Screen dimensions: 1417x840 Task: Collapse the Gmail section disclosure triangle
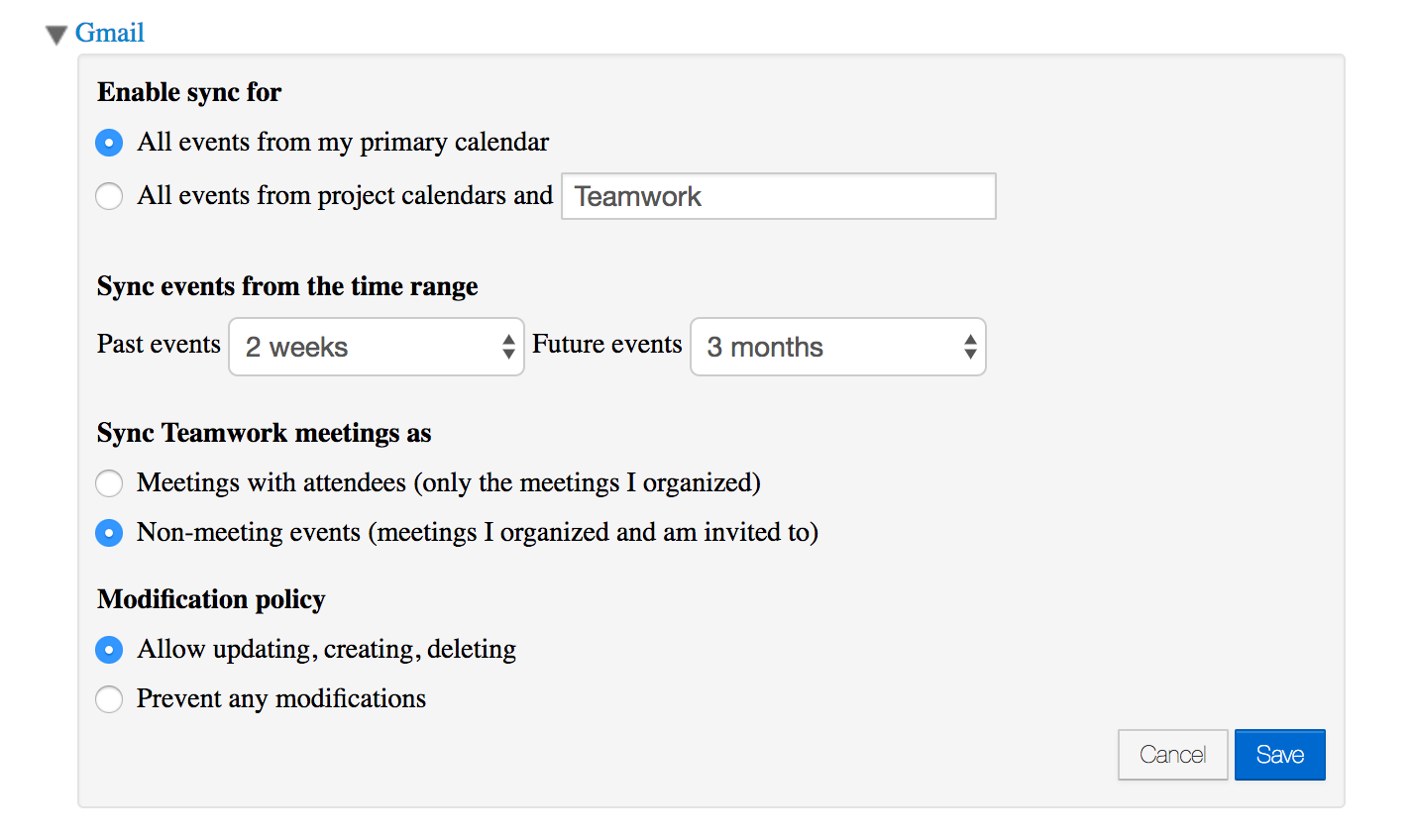click(56, 36)
